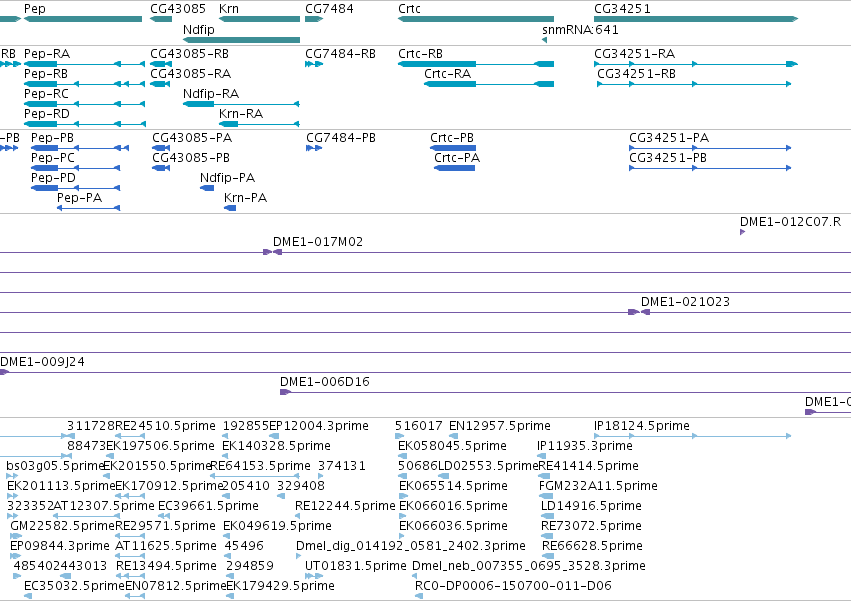Select coding sequence Crtc-PB
Viewport: 851px width, 601px height.
pyautogui.click(x=452, y=138)
